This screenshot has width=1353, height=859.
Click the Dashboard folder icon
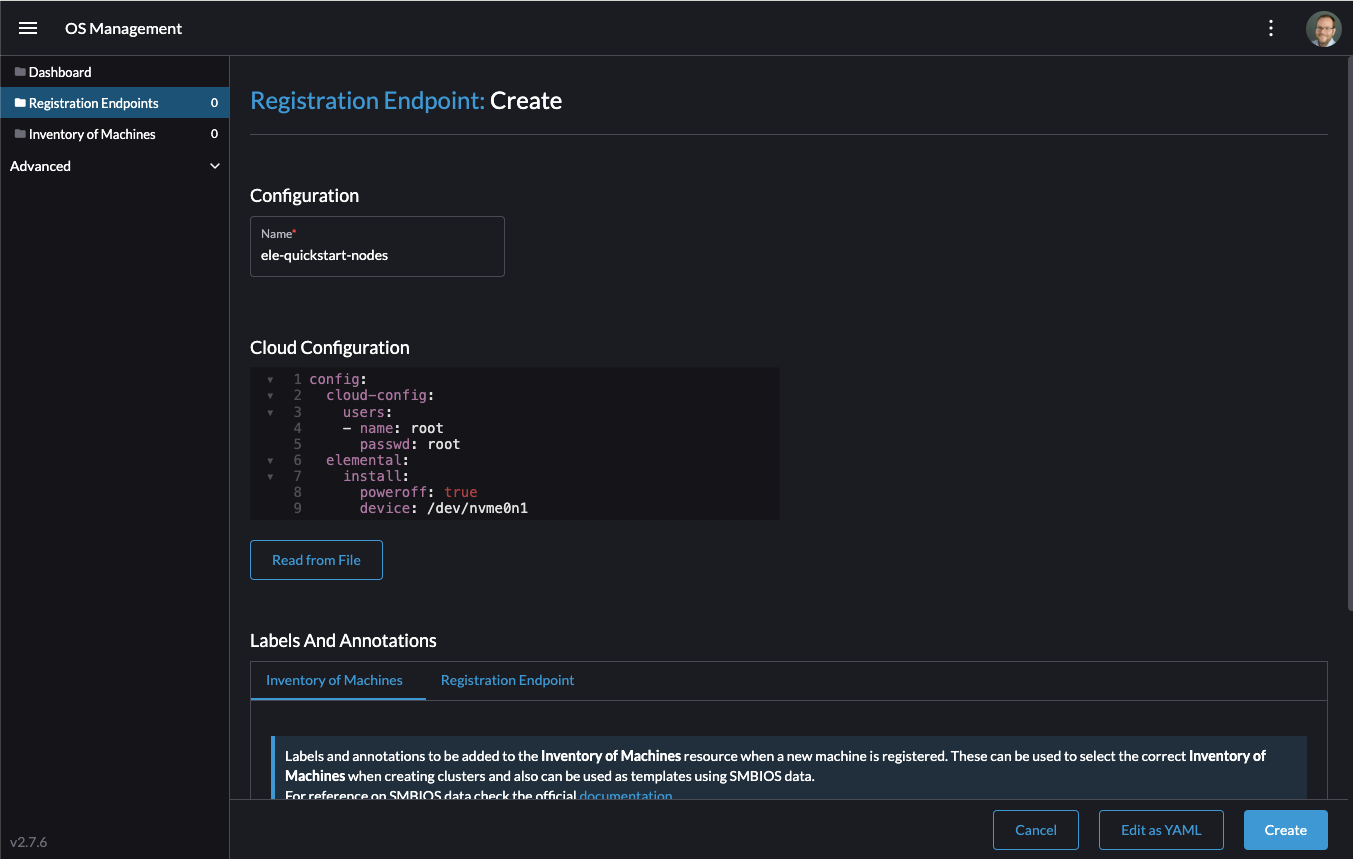19,72
